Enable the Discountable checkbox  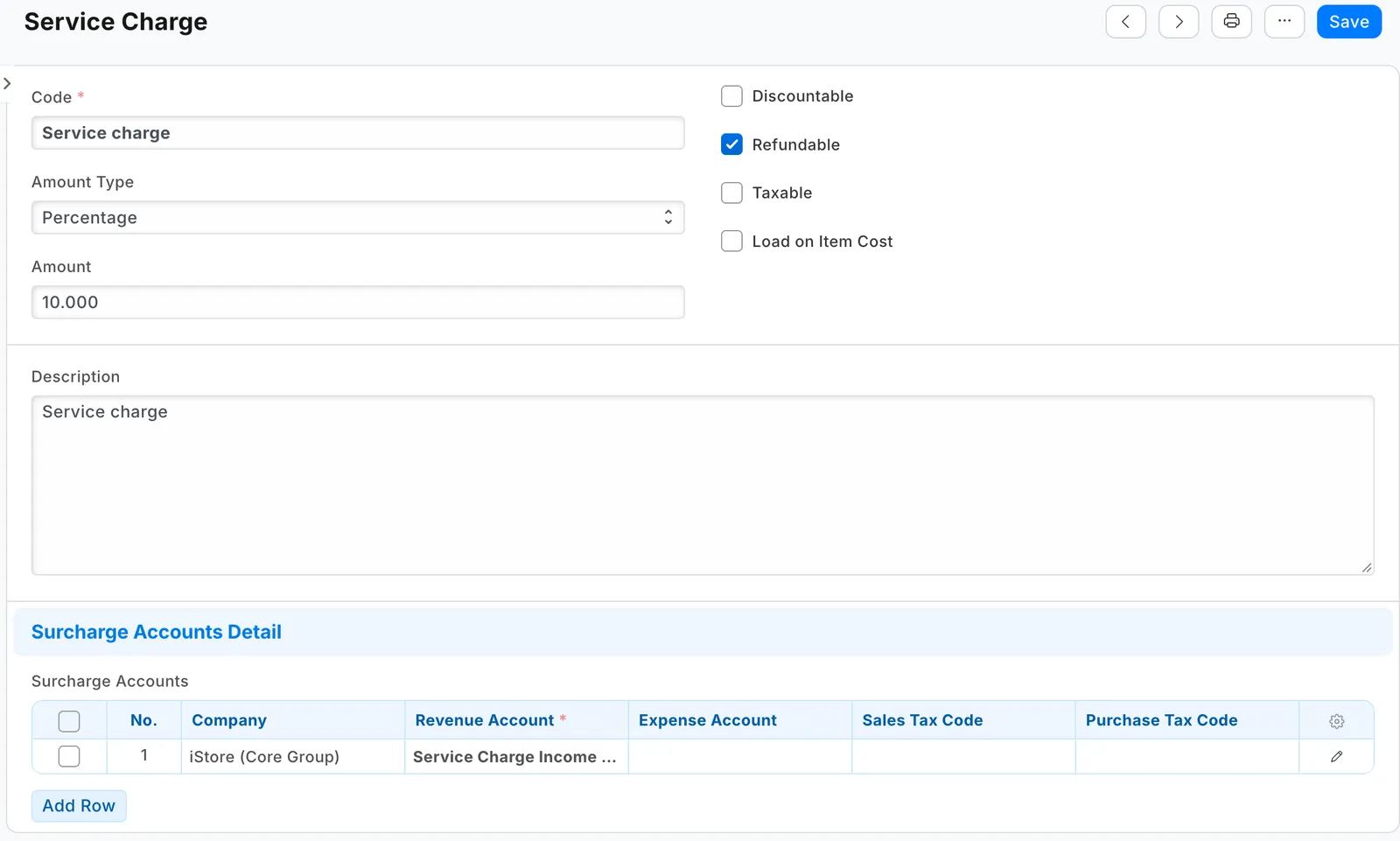pos(731,96)
